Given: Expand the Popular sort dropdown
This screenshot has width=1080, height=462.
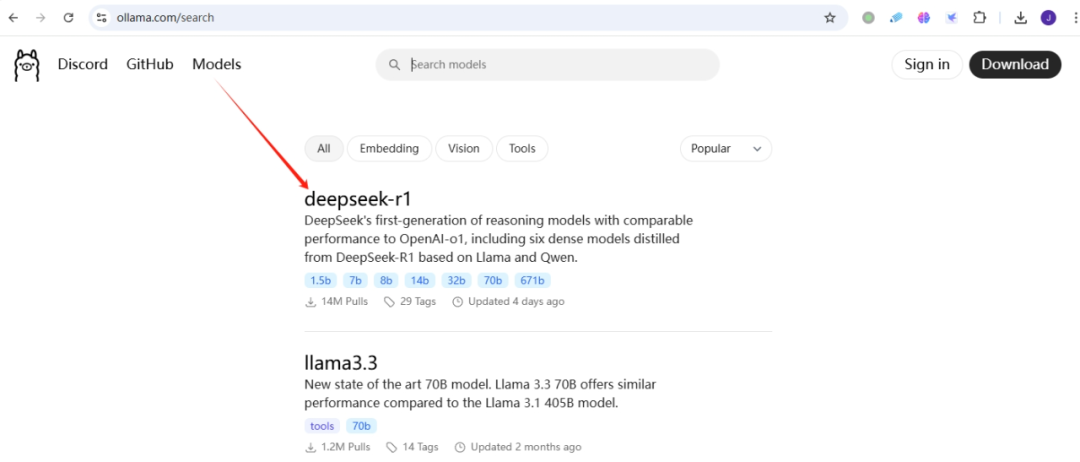Looking at the screenshot, I should (725, 148).
